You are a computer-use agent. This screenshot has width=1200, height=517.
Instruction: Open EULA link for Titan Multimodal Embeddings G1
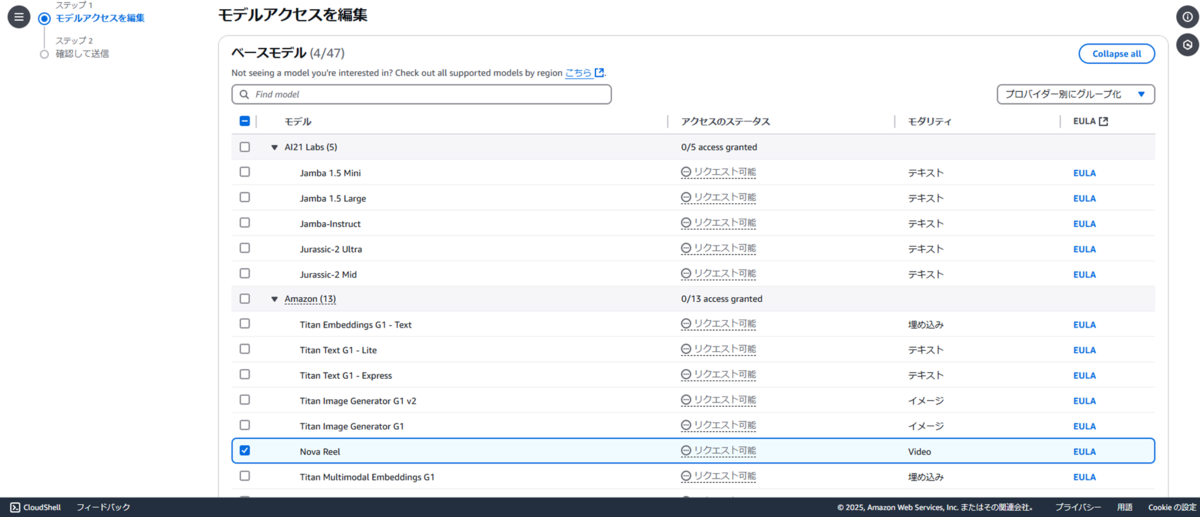(1084, 477)
